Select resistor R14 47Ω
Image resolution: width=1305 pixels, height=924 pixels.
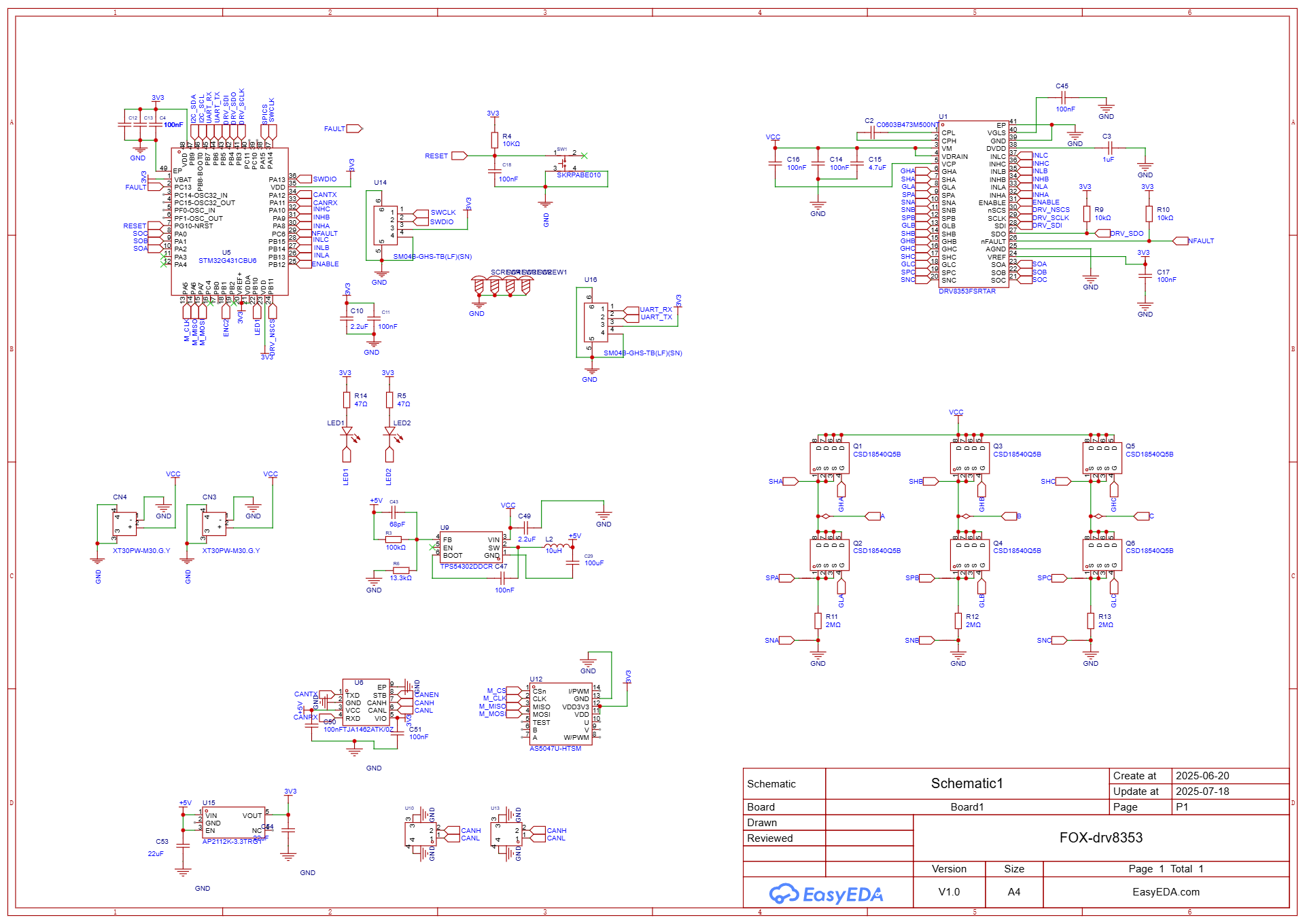[x=347, y=400]
